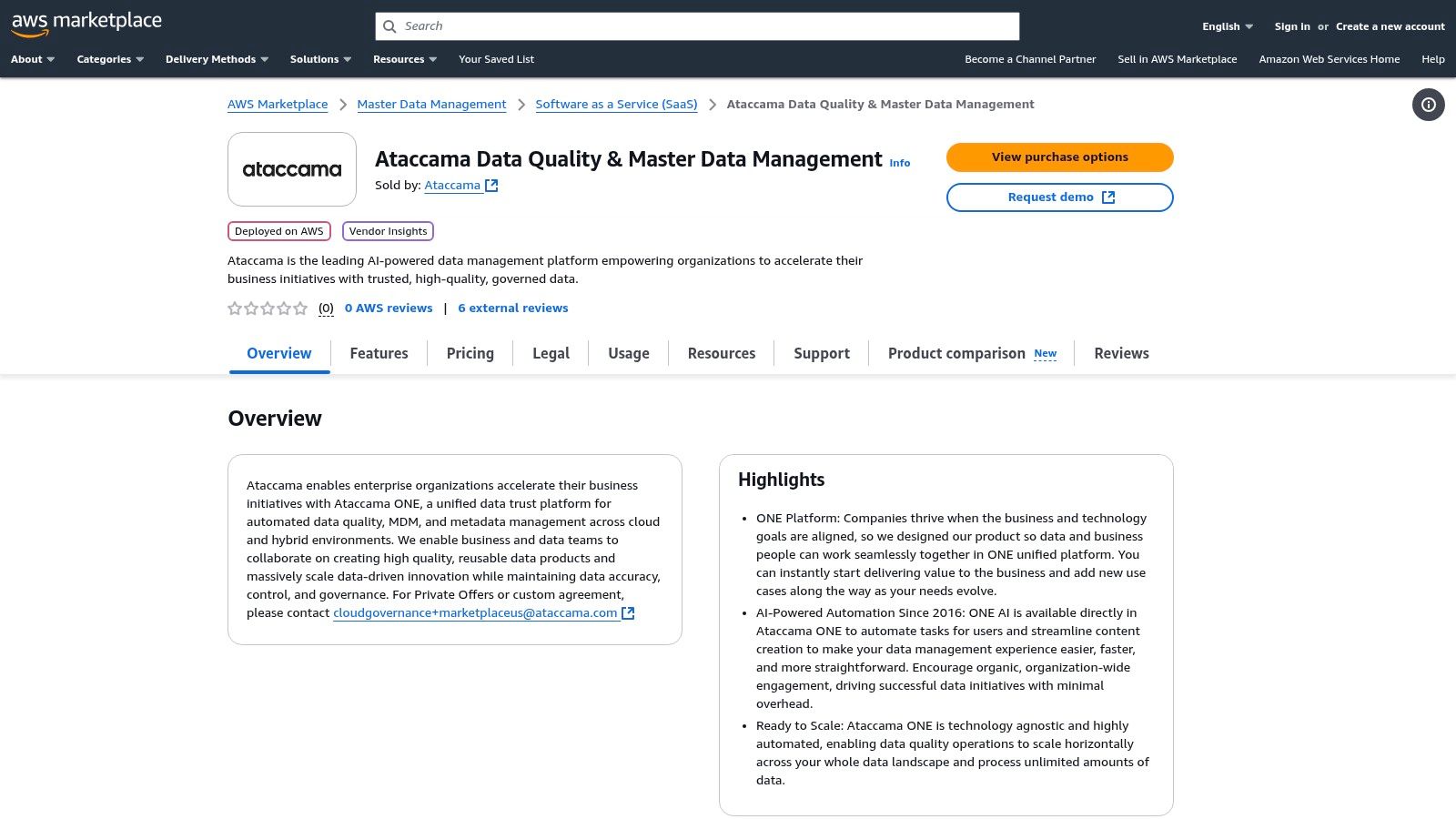Click the (0) rating count
The image size is (1456, 819).
click(x=326, y=308)
